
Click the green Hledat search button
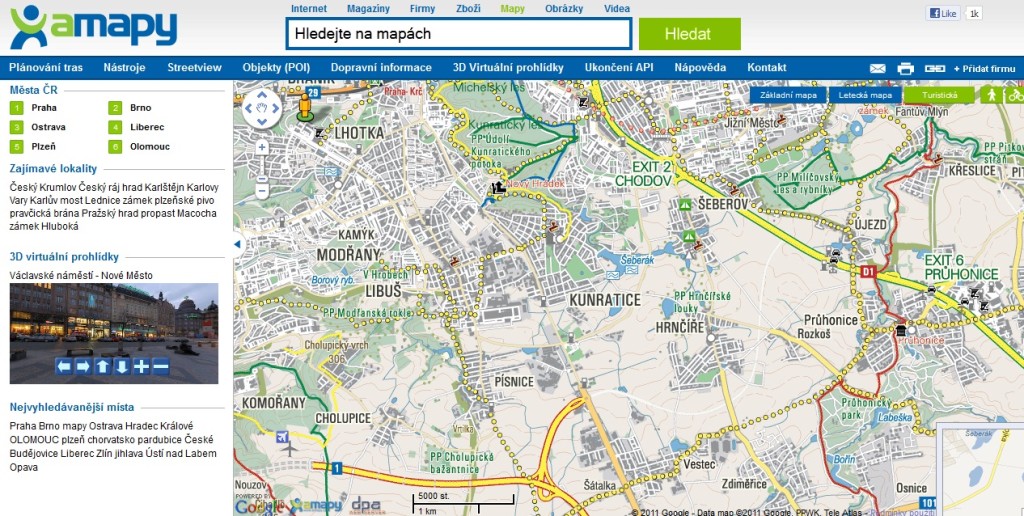[690, 34]
